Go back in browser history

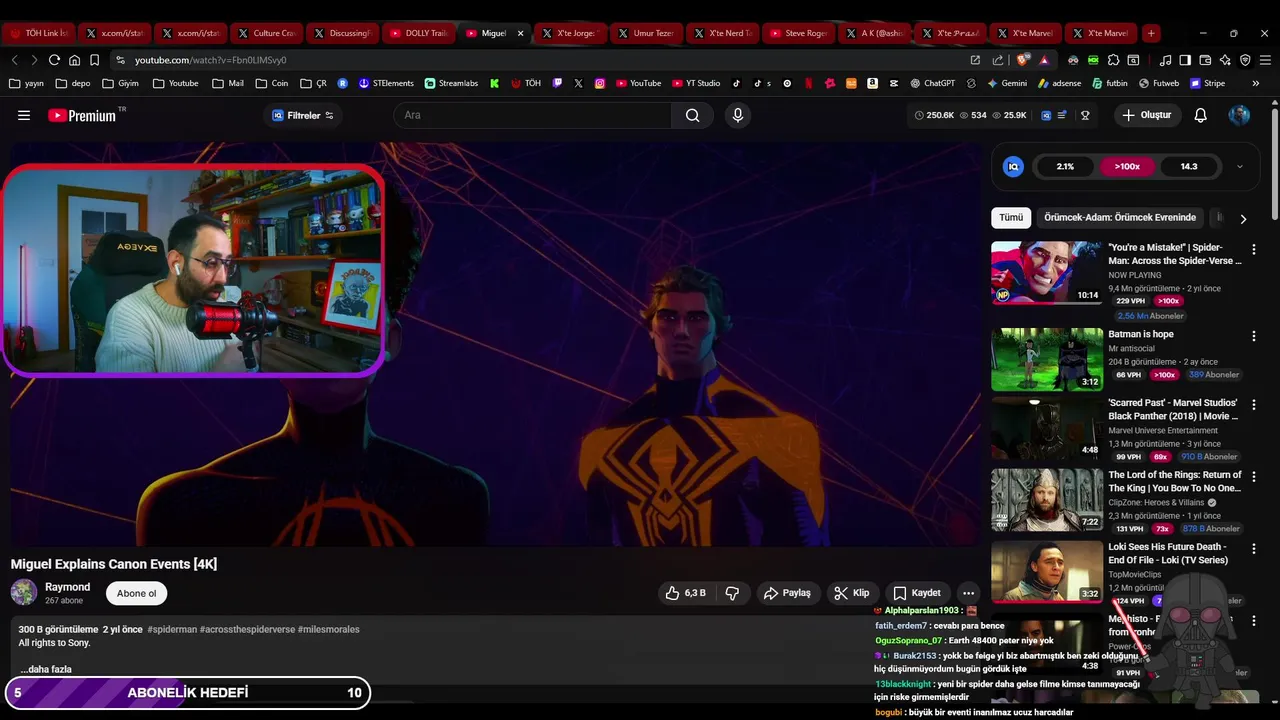(x=14, y=60)
